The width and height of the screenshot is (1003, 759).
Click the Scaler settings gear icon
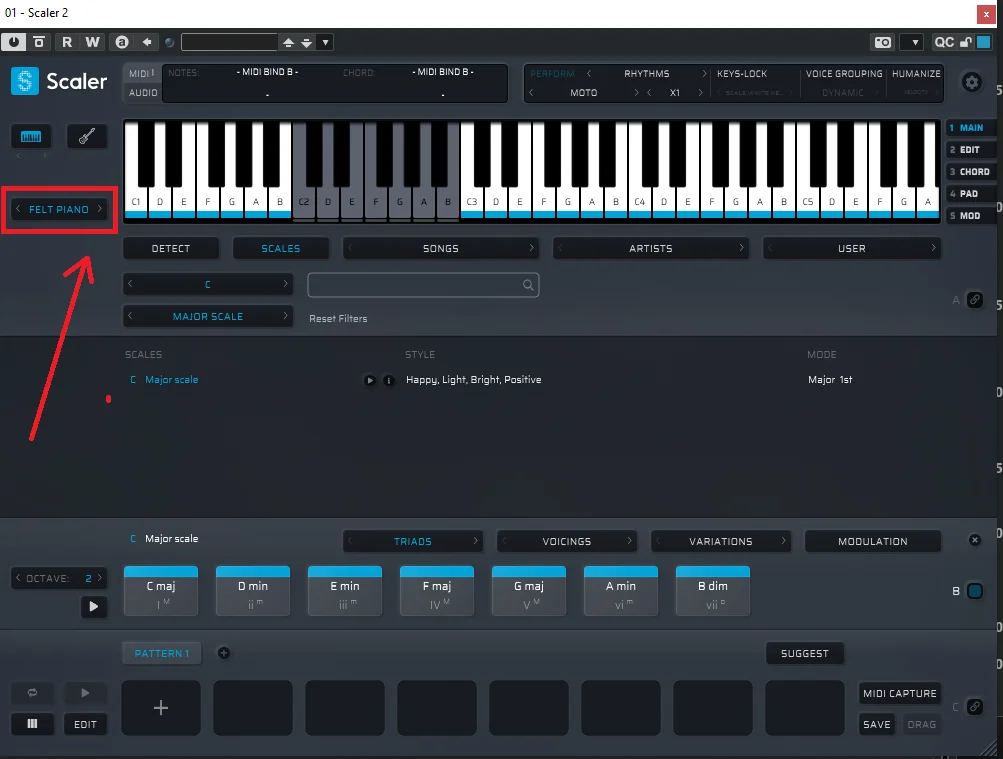pyautogui.click(x=972, y=82)
